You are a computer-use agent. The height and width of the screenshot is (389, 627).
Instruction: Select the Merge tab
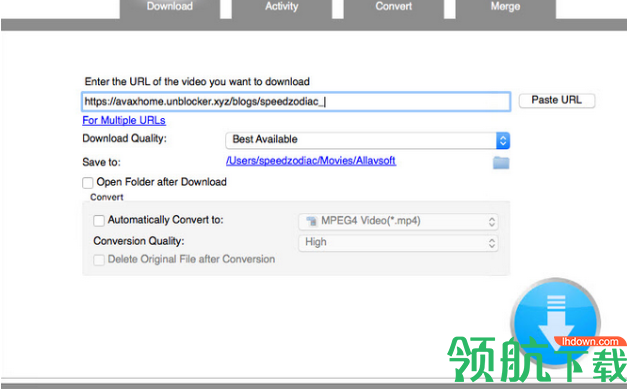tap(505, 8)
